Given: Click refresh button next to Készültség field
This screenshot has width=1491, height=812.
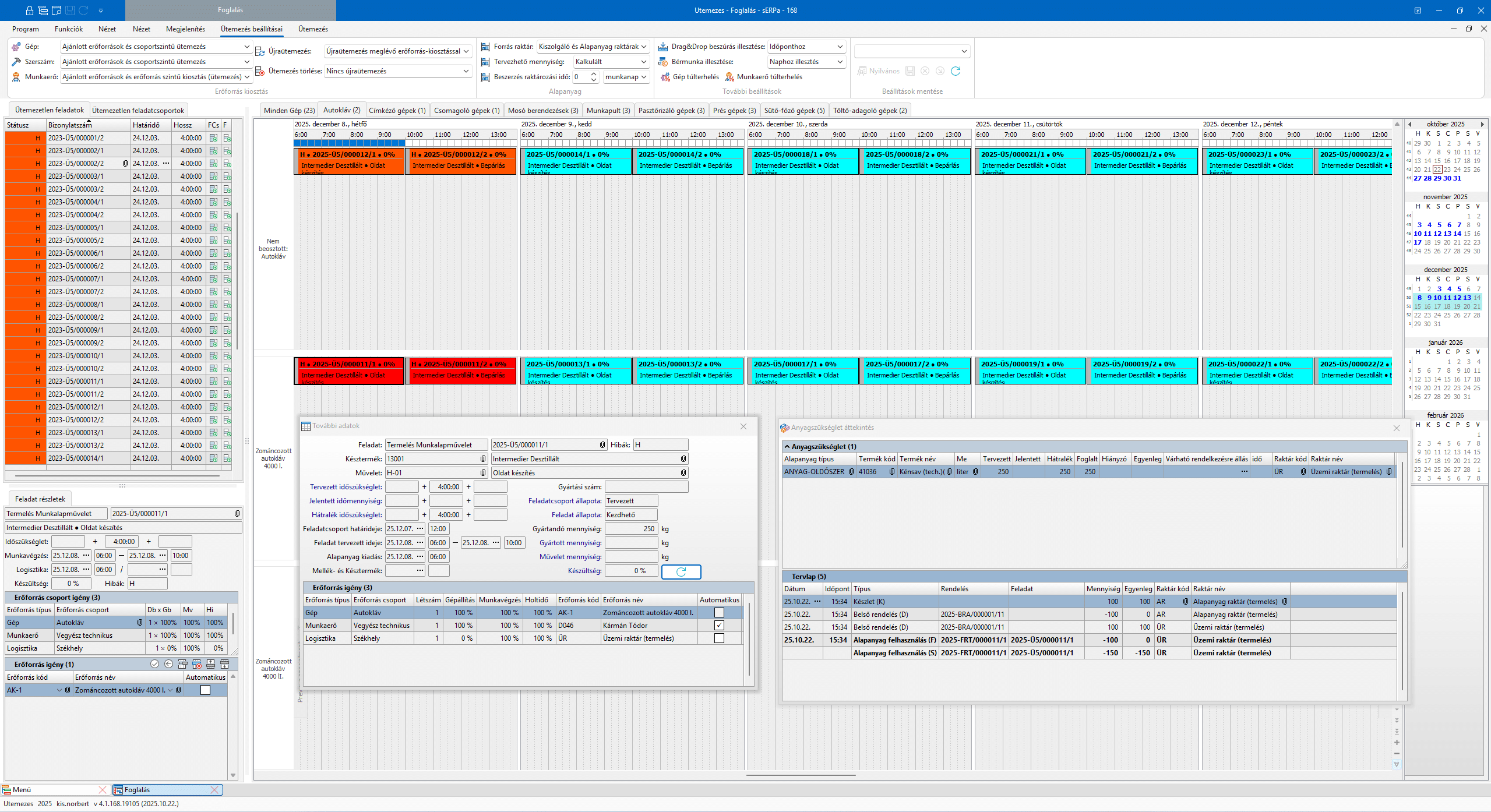Looking at the screenshot, I should pos(681,571).
